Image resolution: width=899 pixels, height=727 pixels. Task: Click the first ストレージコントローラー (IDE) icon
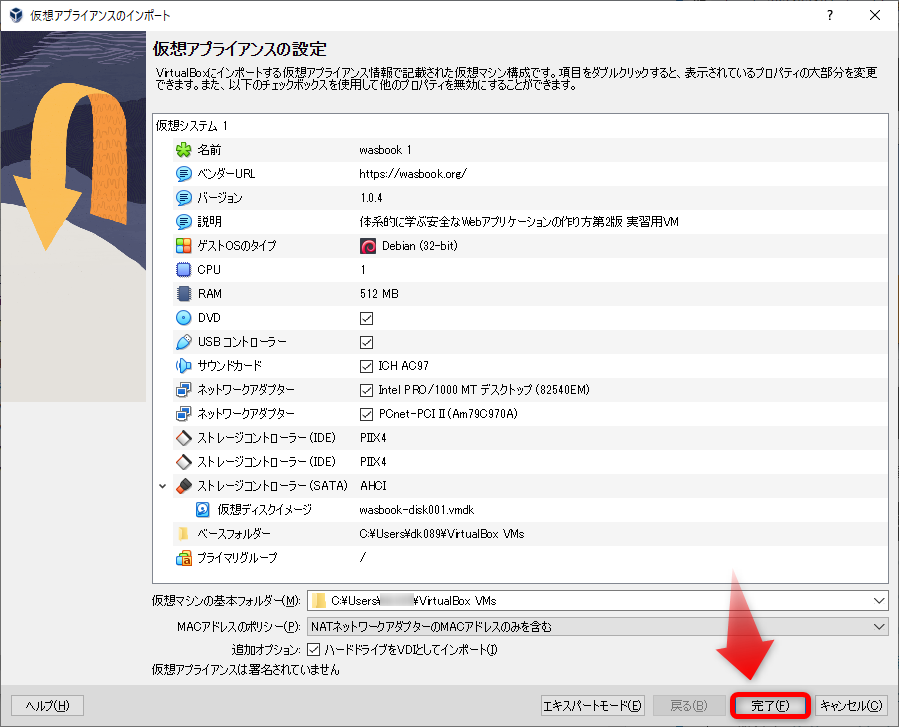(183, 438)
